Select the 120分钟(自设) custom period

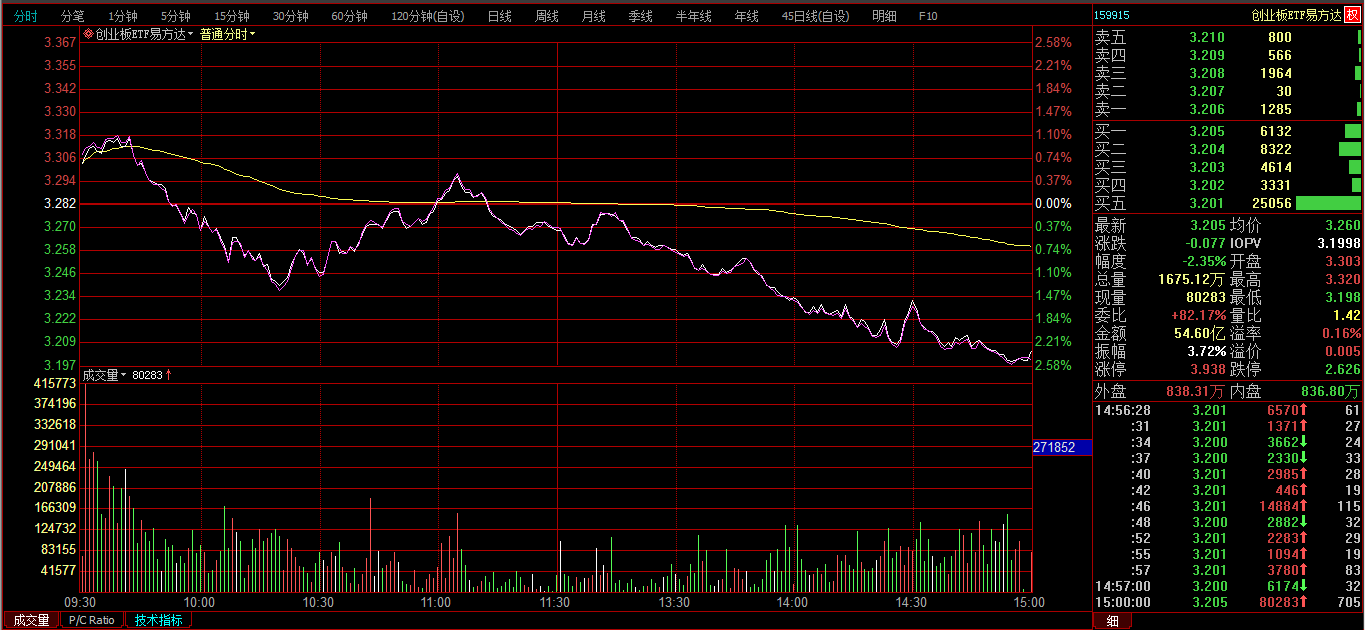point(427,16)
